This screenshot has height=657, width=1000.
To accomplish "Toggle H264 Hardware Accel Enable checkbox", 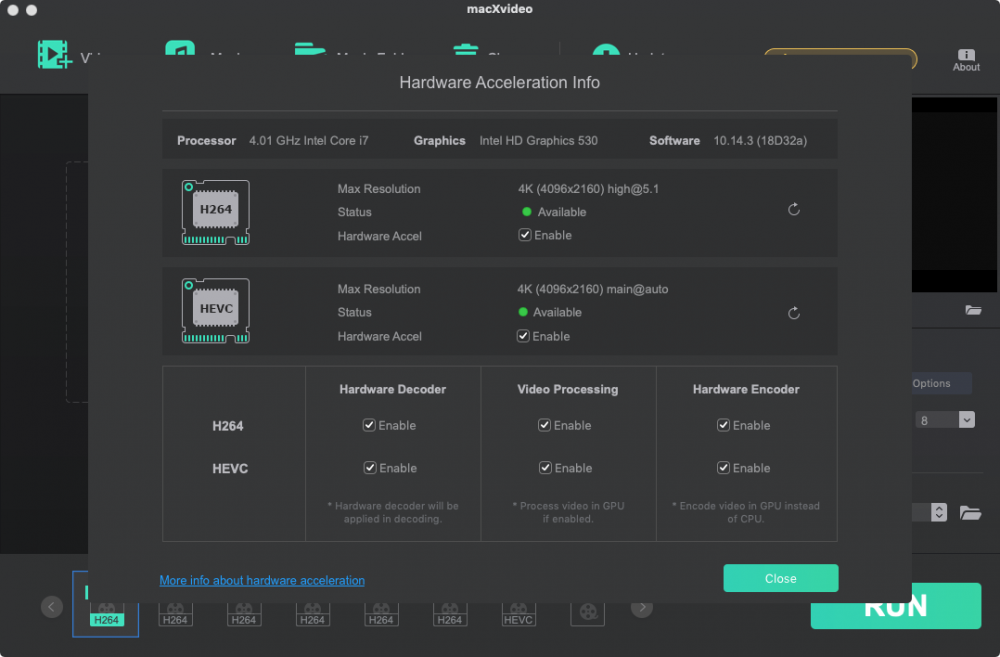I will (524, 235).
